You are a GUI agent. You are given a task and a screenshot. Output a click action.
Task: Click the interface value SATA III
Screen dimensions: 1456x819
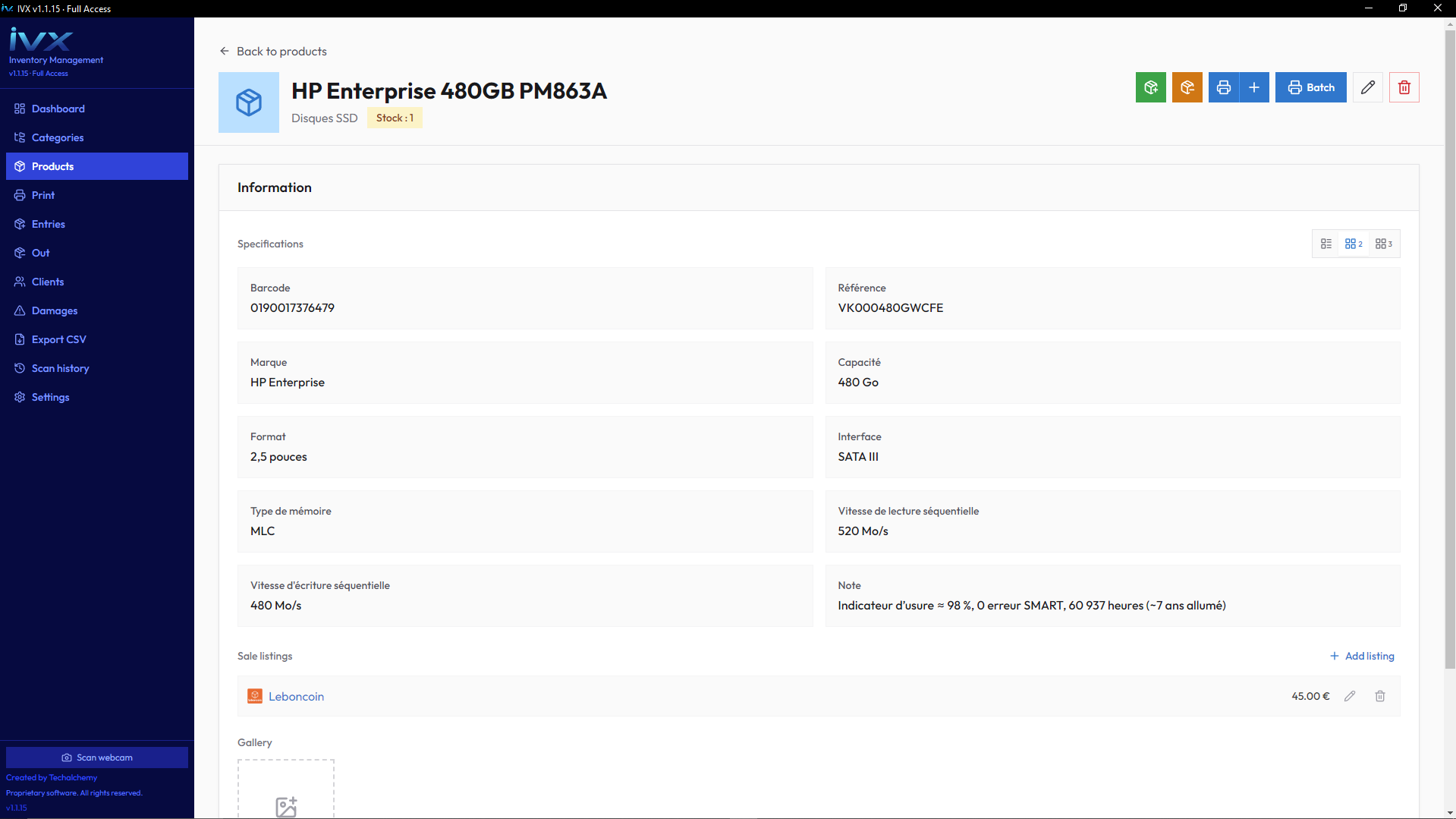(858, 456)
